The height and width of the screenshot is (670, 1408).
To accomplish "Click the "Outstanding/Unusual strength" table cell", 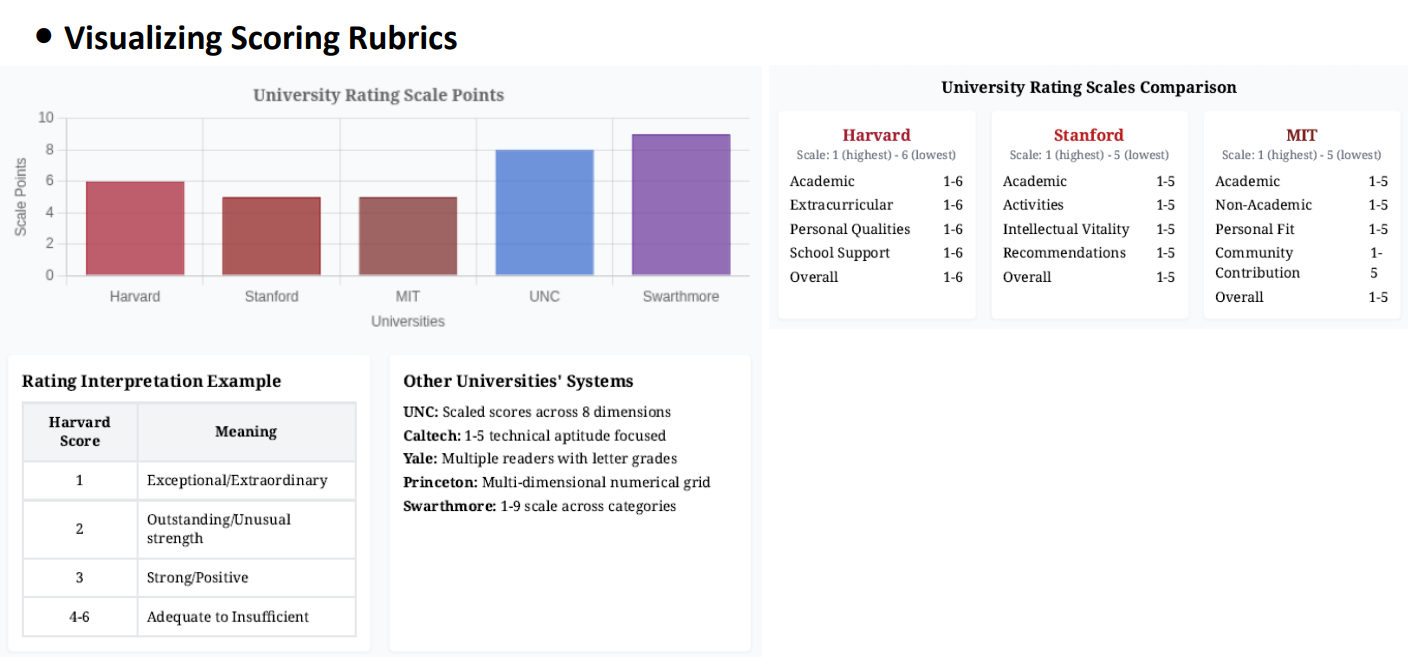I will click(246, 529).
